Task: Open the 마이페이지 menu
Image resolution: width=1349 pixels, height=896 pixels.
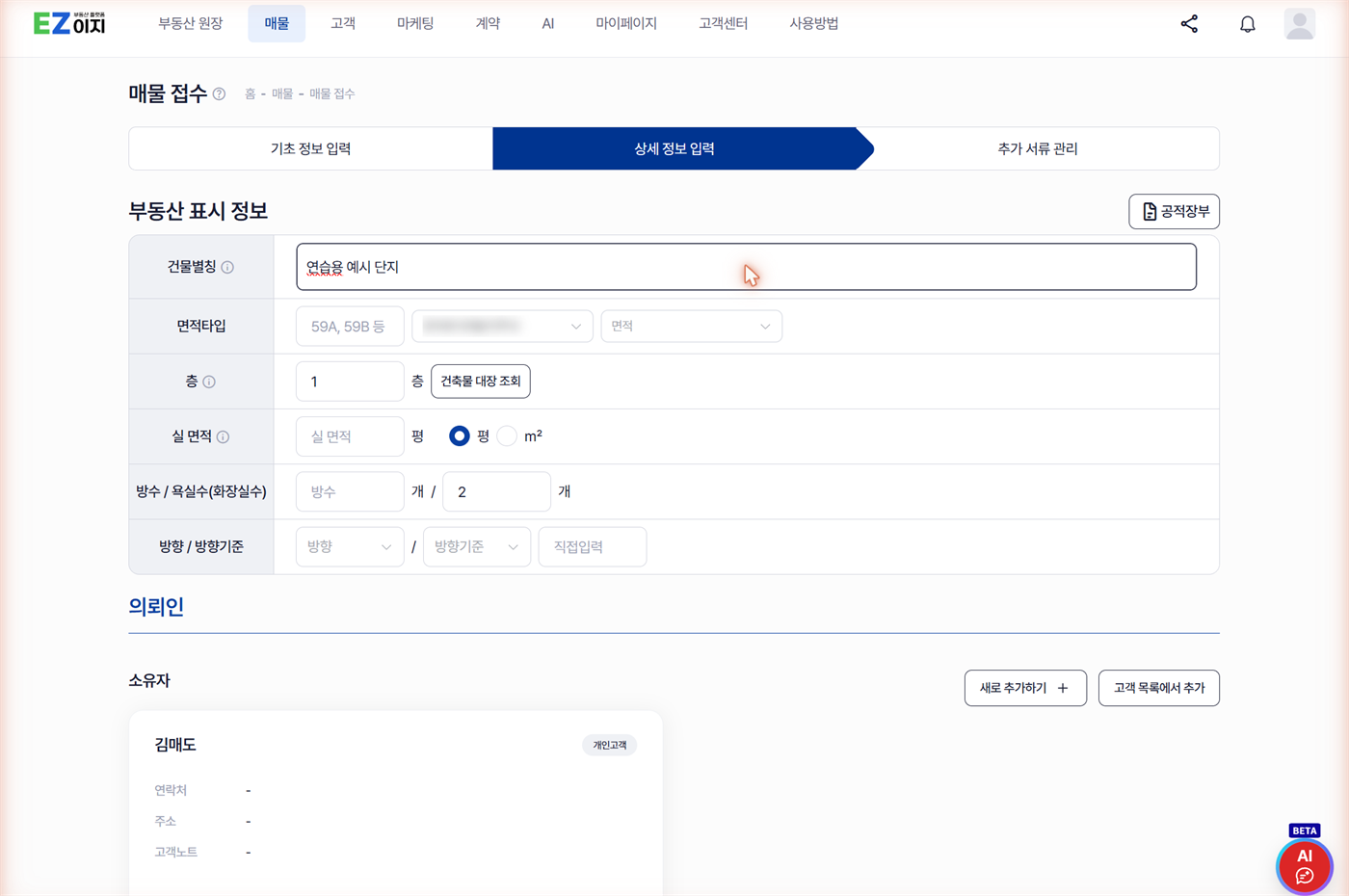Action: [x=626, y=23]
